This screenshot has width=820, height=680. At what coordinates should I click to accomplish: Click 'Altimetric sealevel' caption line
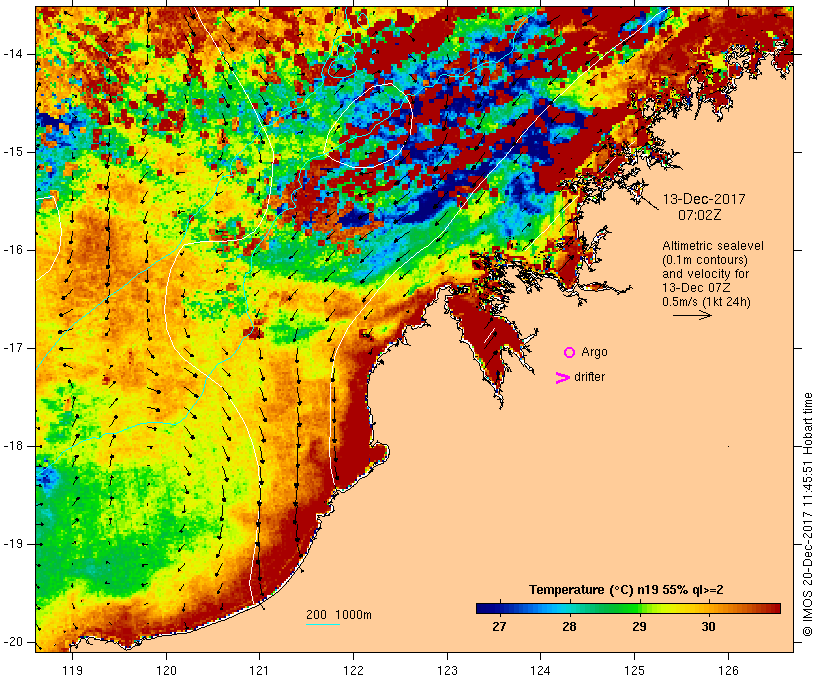(x=713, y=246)
